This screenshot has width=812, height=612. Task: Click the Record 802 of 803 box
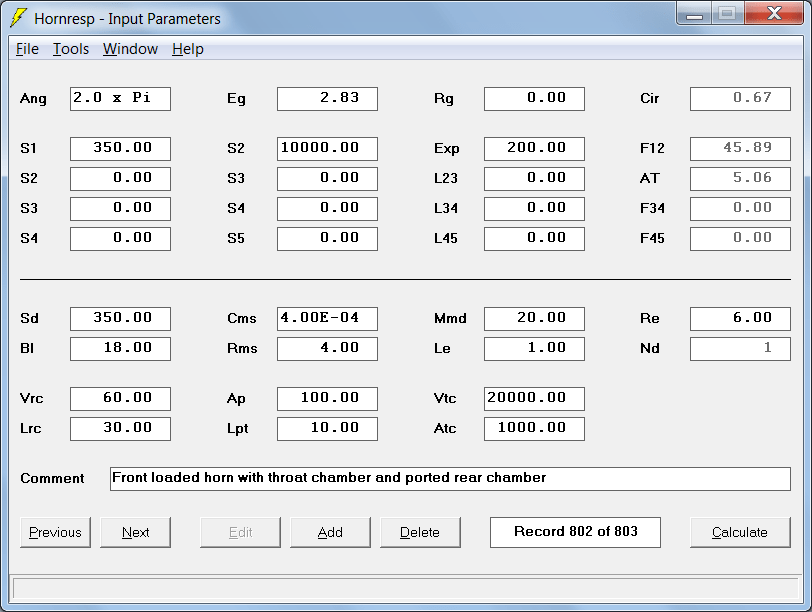[575, 532]
